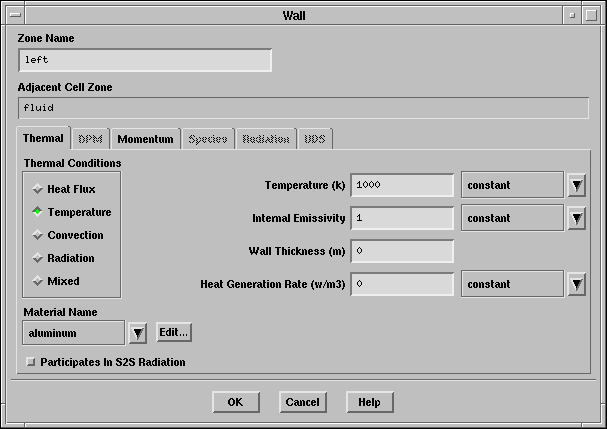
Task: Click the Heat Generation Rate constant box
Action: click(512, 284)
